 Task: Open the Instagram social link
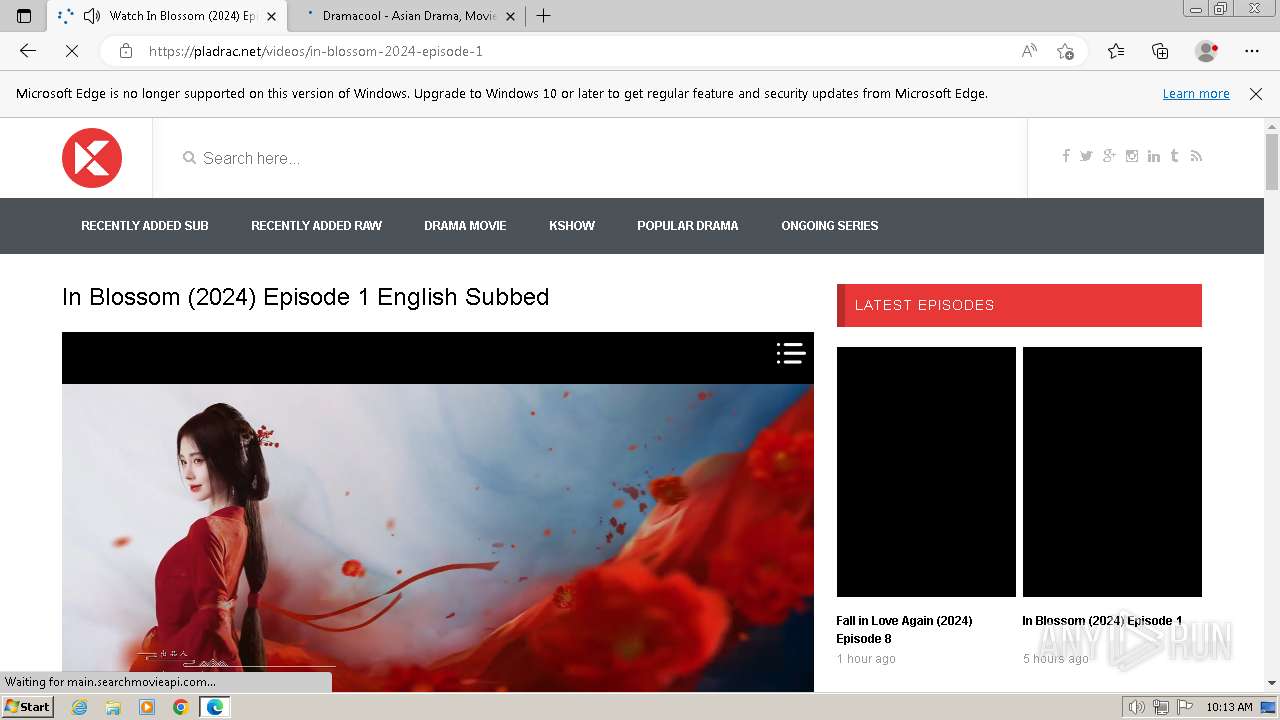point(1132,156)
